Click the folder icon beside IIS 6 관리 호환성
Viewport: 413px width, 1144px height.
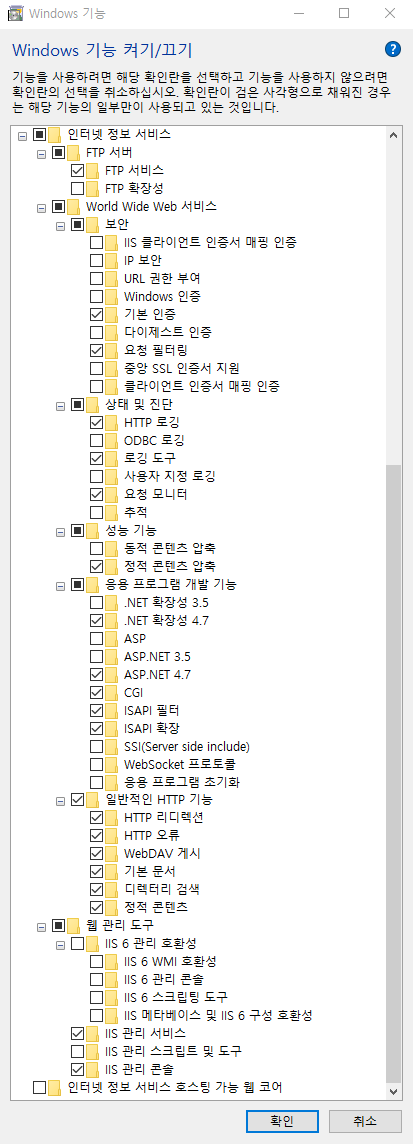[x=92, y=943]
